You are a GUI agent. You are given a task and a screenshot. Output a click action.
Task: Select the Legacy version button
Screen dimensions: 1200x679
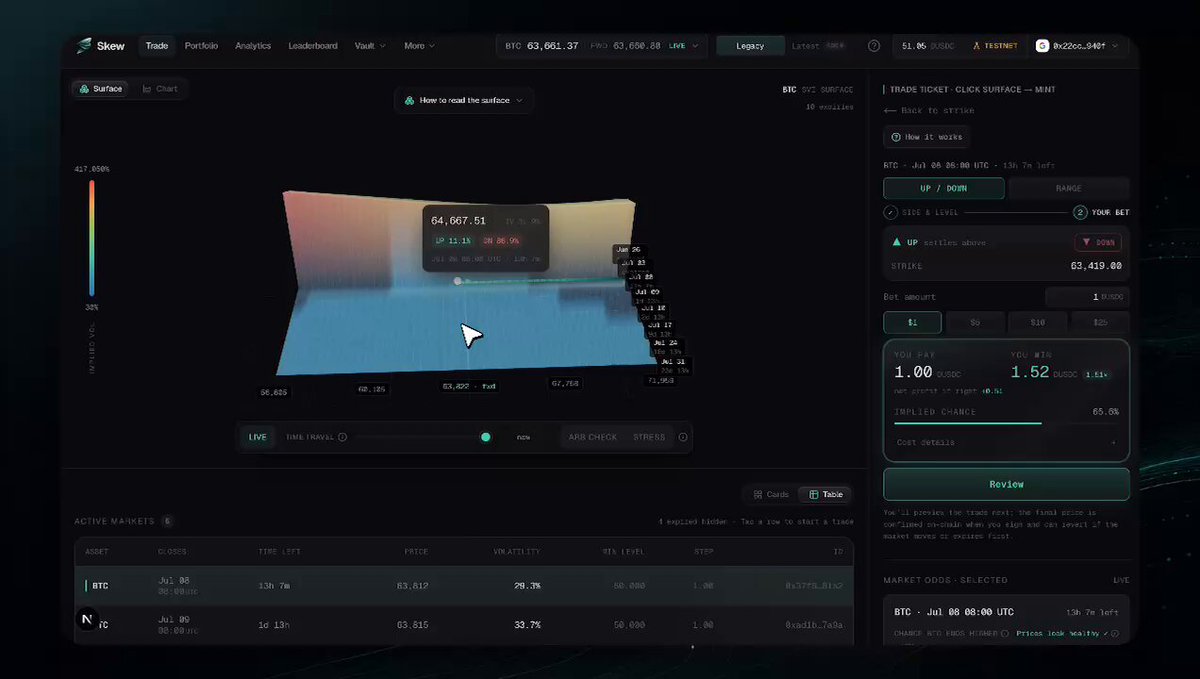[750, 46]
